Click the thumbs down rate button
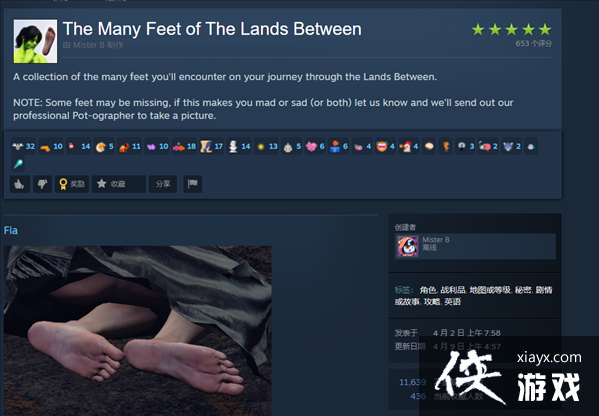This screenshot has height=416, width=599. coord(42,184)
